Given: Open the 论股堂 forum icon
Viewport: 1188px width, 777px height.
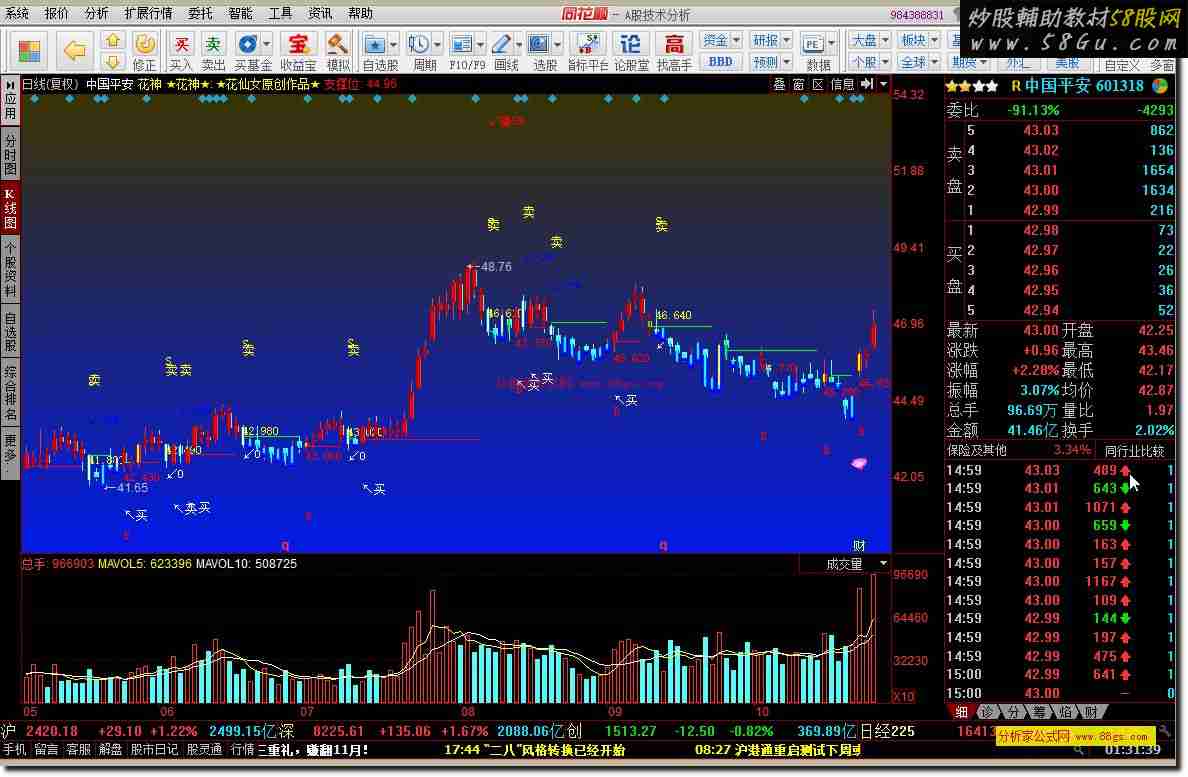Looking at the screenshot, I should click(630, 45).
